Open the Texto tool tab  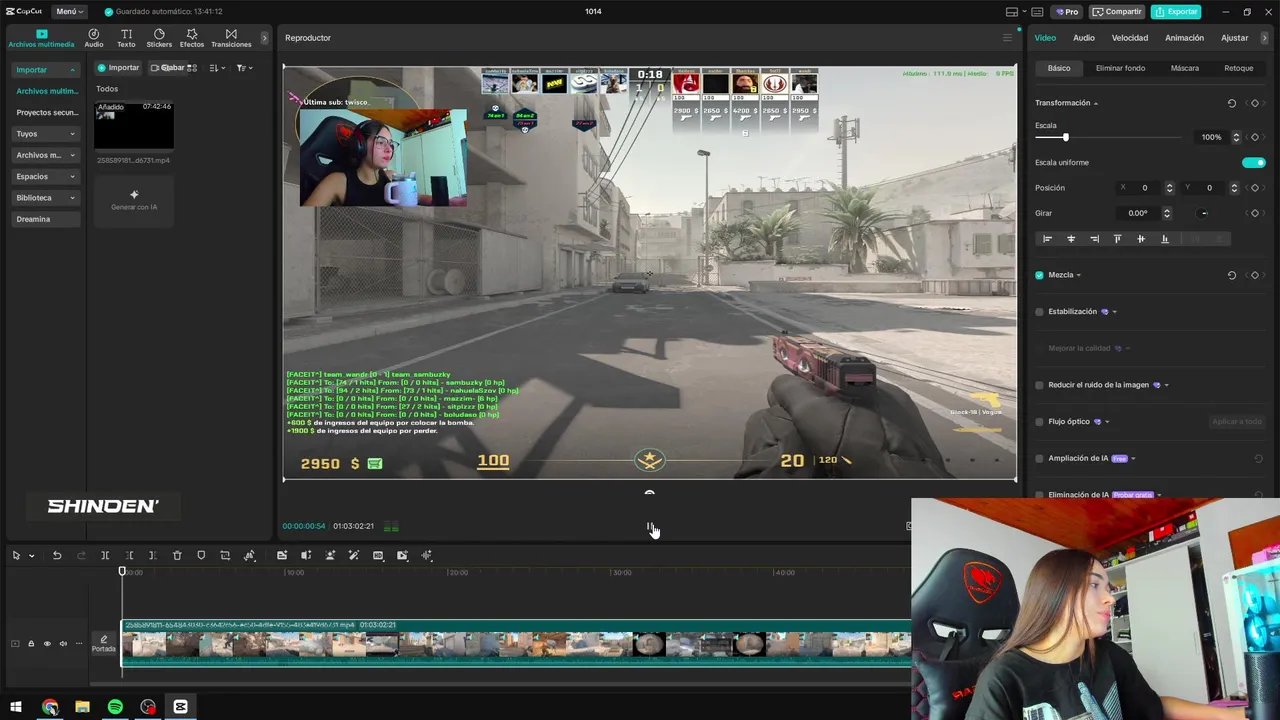pyautogui.click(x=126, y=38)
